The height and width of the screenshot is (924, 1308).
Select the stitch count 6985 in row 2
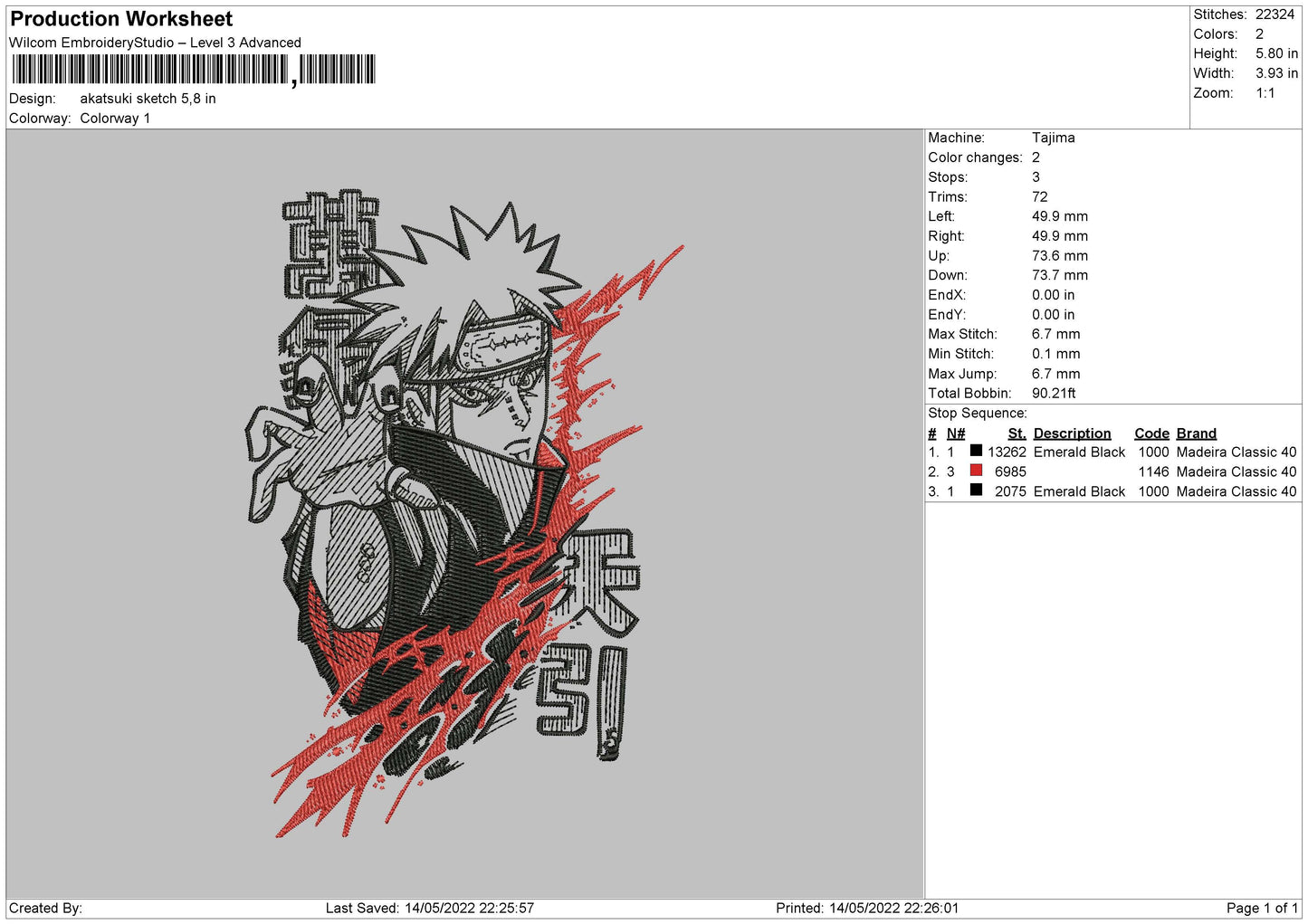1010,472
